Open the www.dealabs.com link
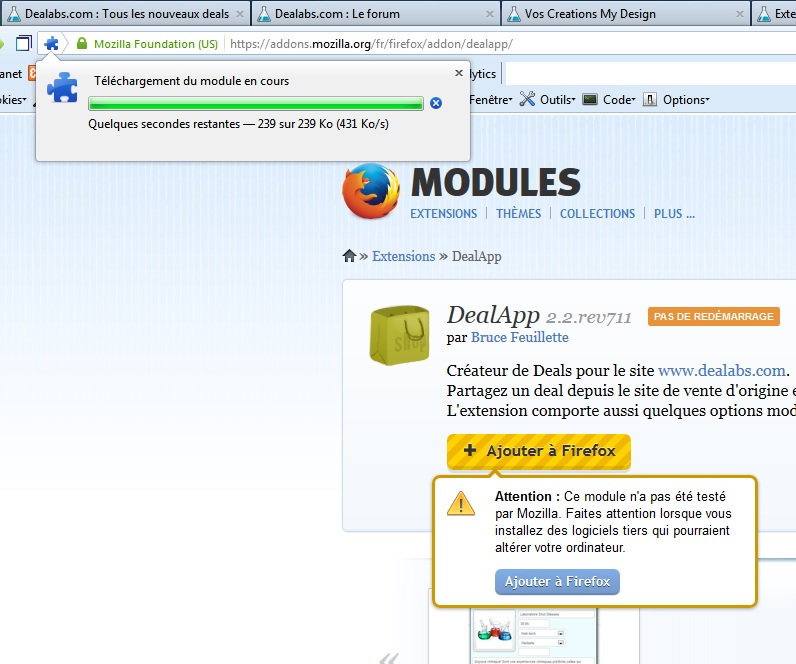796x664 pixels. (722, 371)
